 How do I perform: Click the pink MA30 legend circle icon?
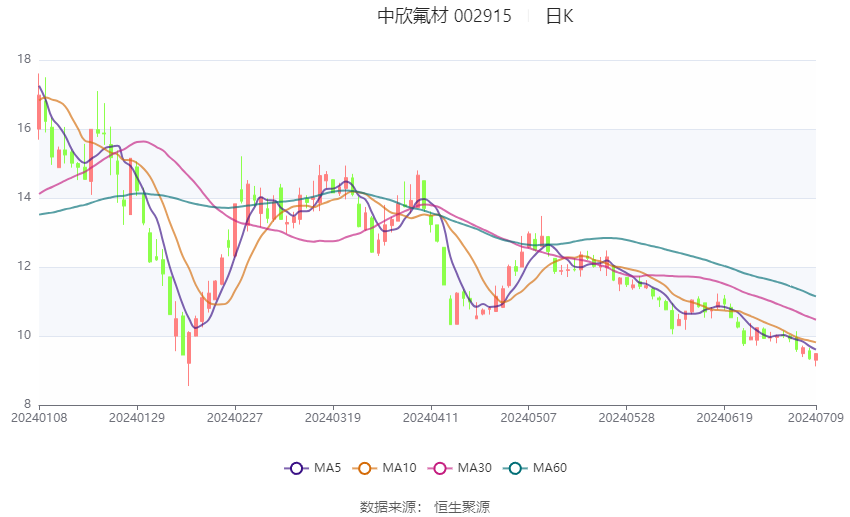[x=440, y=469]
